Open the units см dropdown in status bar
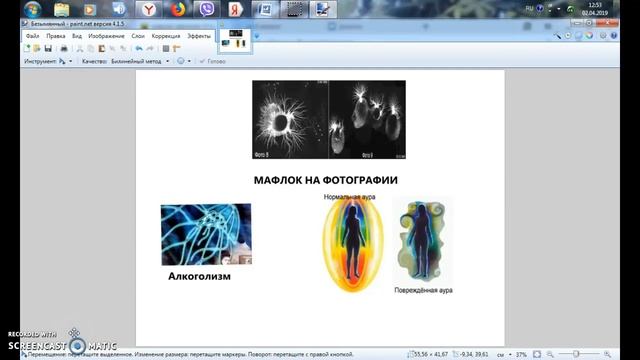Image resolution: width=640 pixels, height=360 pixels. pos(504,355)
